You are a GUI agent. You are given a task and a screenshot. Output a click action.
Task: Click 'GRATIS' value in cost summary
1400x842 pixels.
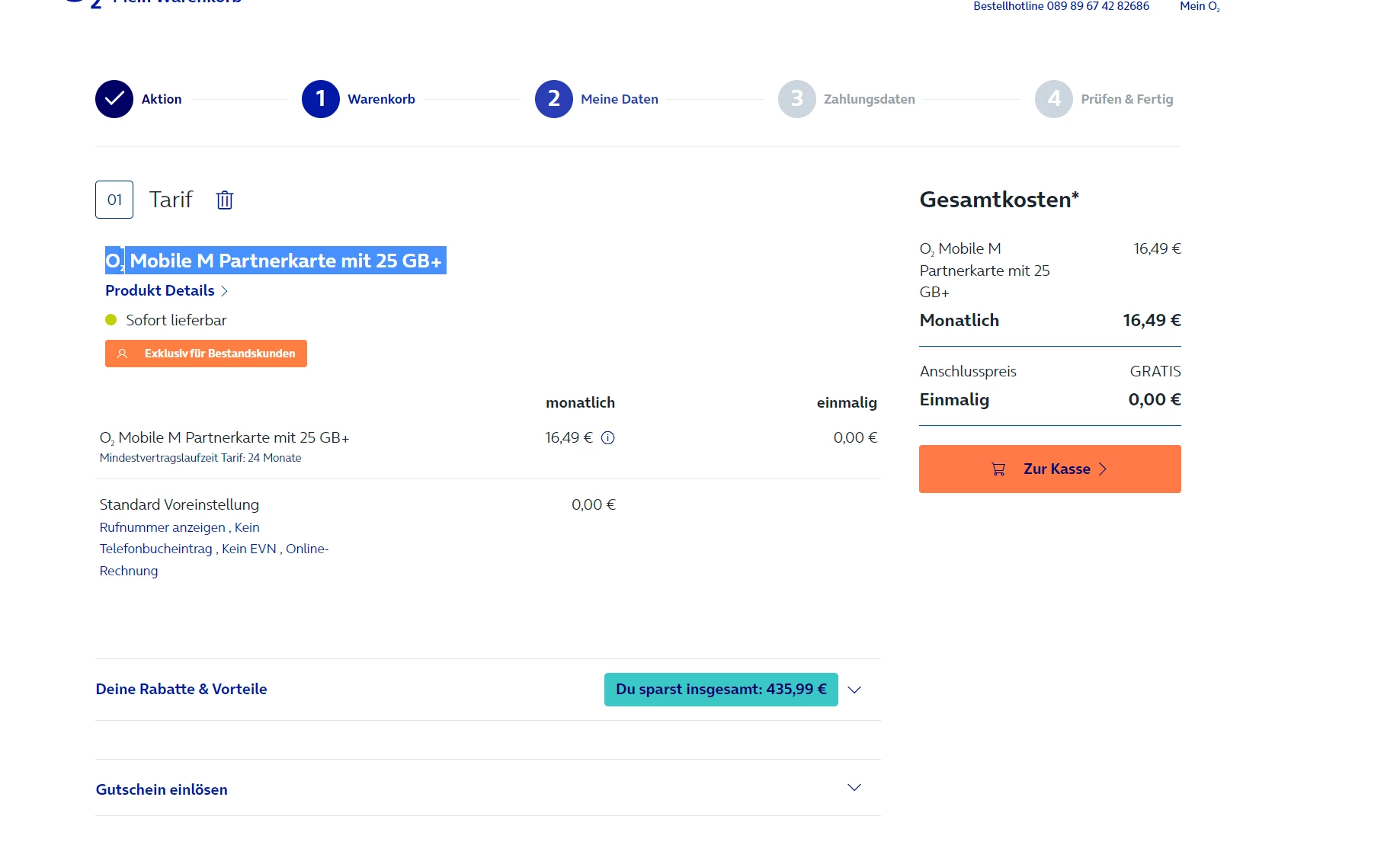point(1155,371)
